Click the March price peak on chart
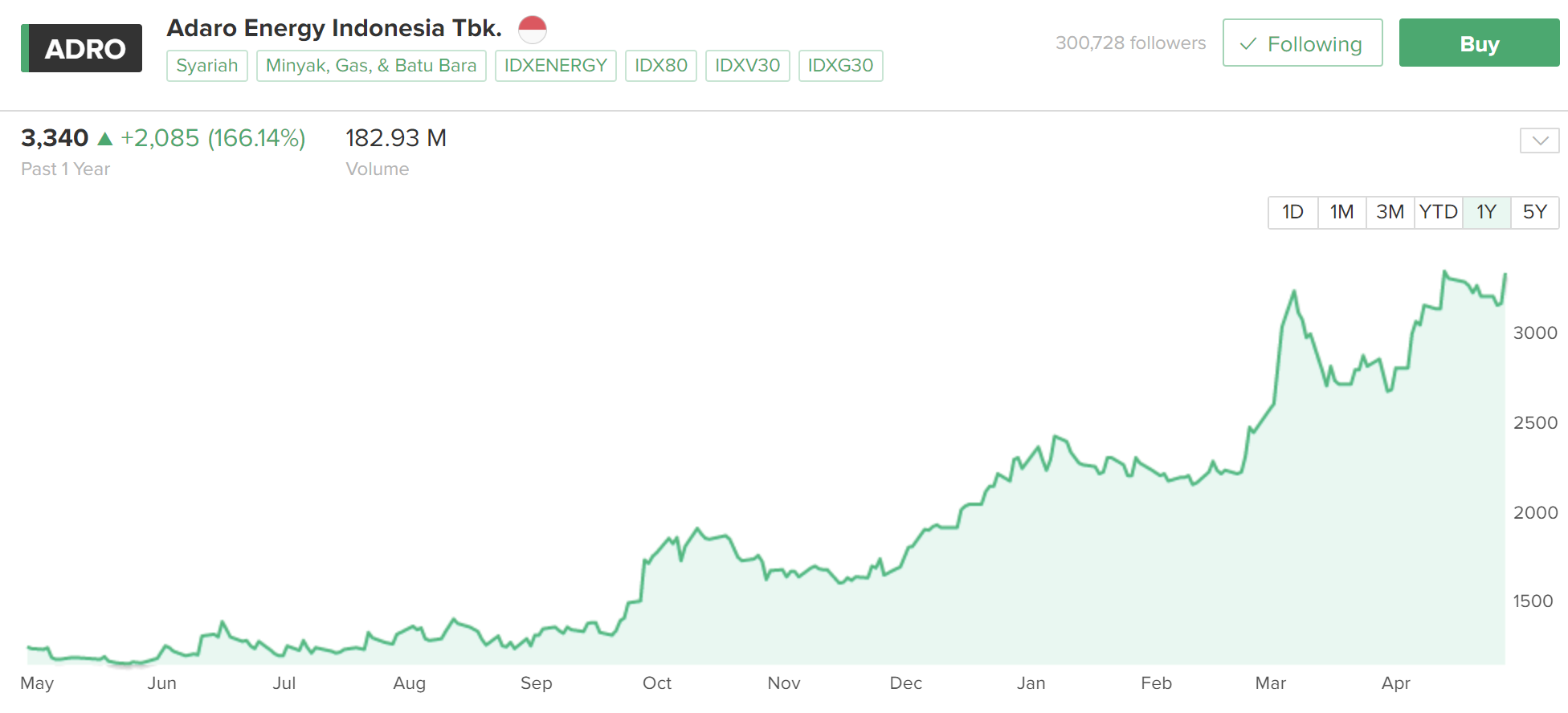 (1294, 291)
